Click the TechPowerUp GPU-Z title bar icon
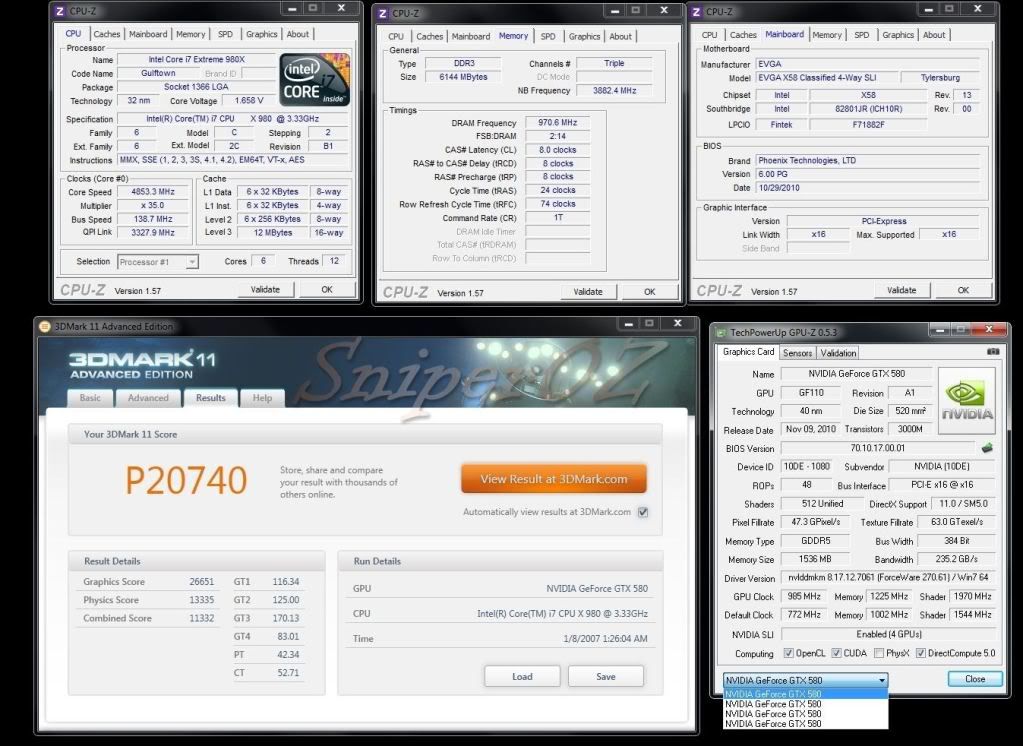Image resolution: width=1023 pixels, height=746 pixels. pos(720,332)
